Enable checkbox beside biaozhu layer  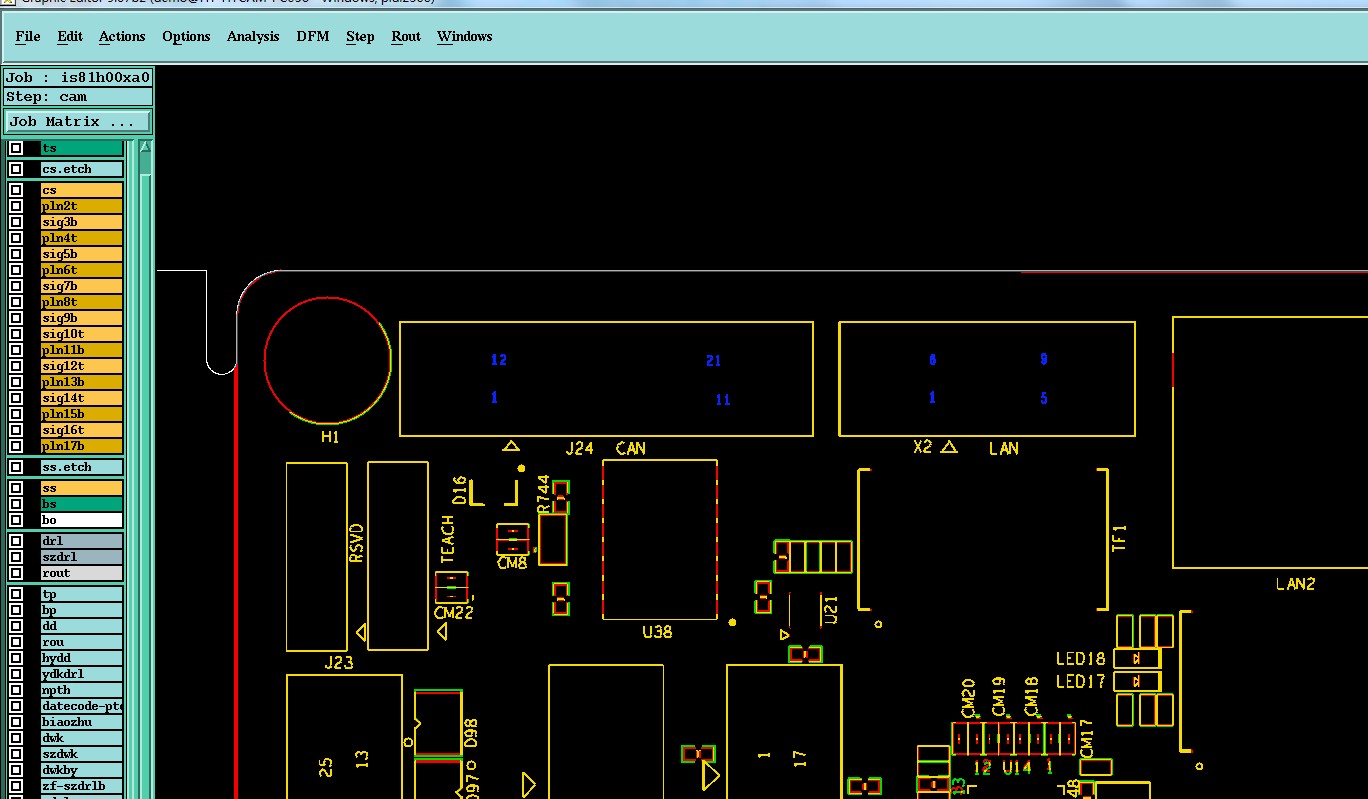[x=16, y=722]
